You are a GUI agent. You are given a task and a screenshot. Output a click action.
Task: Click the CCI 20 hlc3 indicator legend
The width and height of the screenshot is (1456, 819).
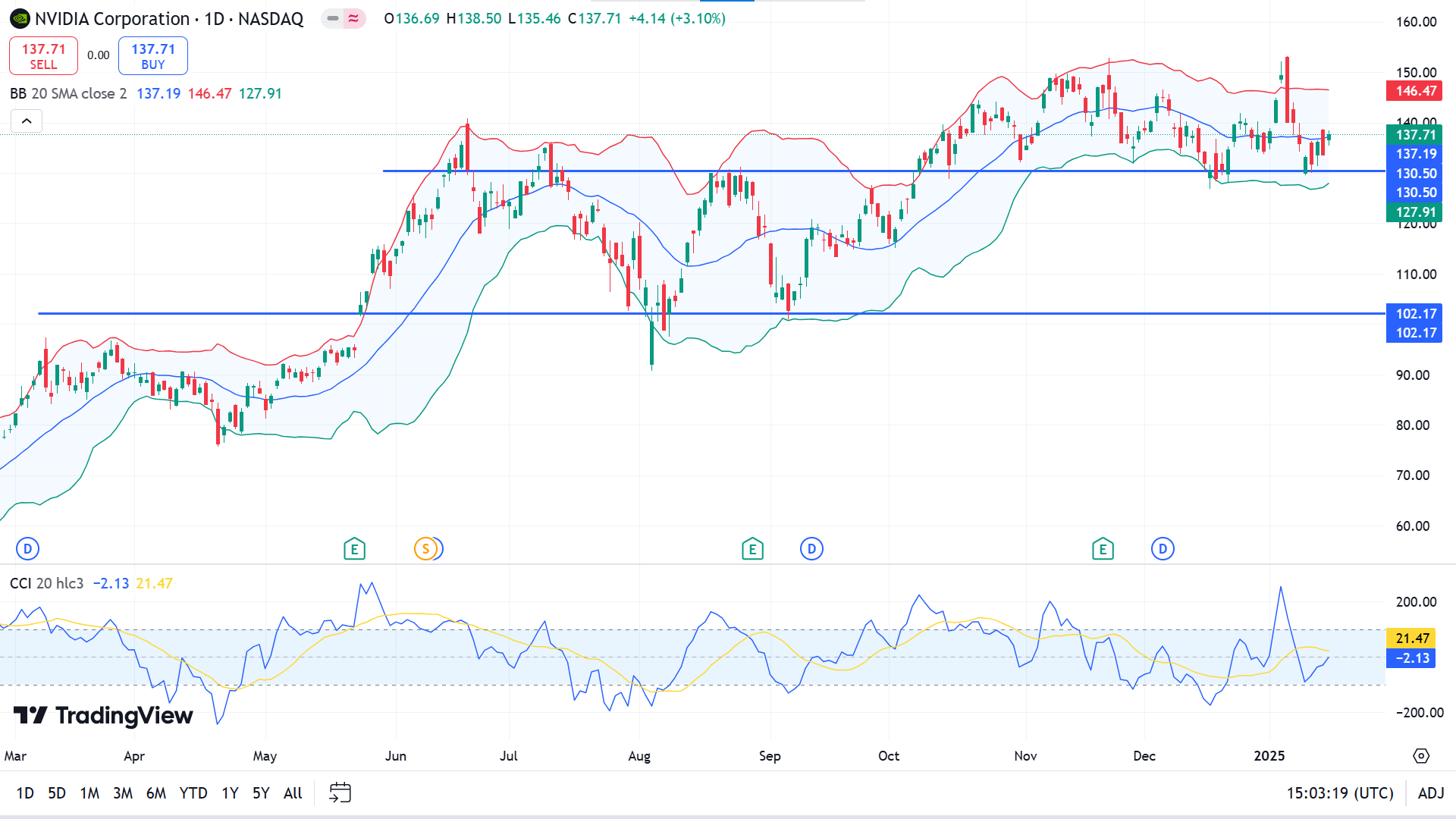click(46, 584)
